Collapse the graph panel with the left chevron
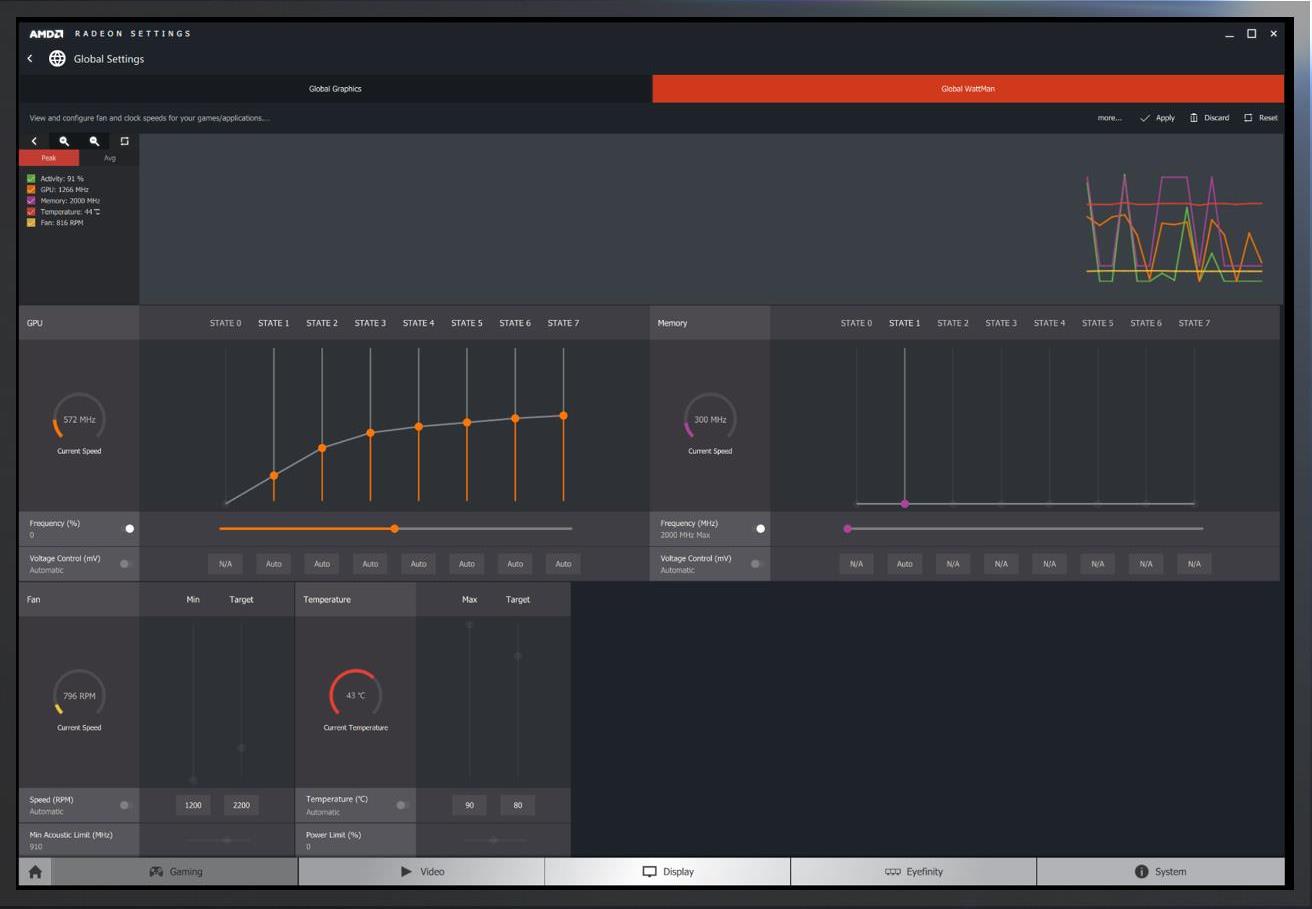This screenshot has height=909, width=1312. coord(34,142)
